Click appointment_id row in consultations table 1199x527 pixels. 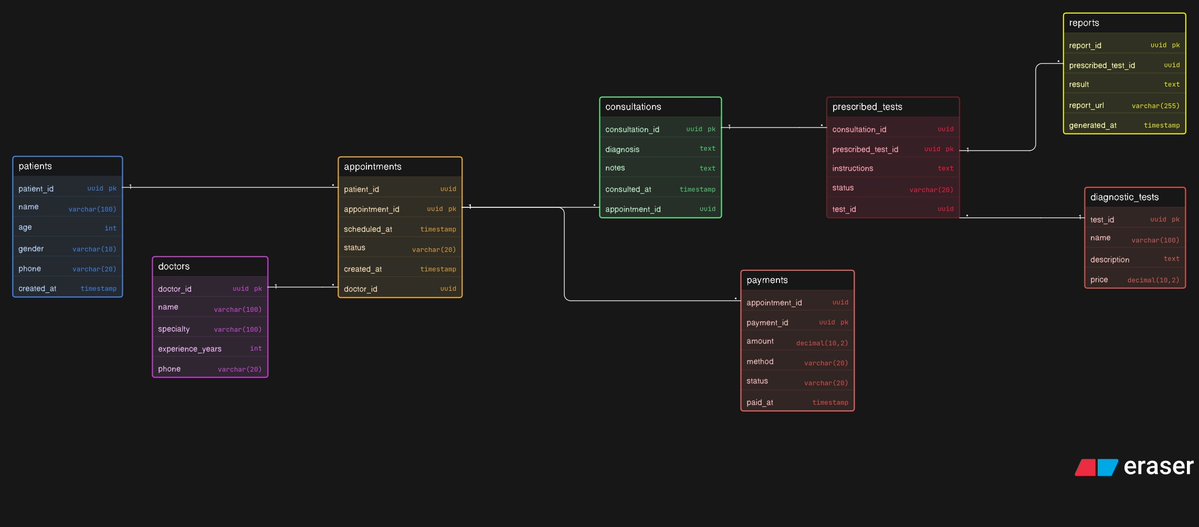point(661,209)
